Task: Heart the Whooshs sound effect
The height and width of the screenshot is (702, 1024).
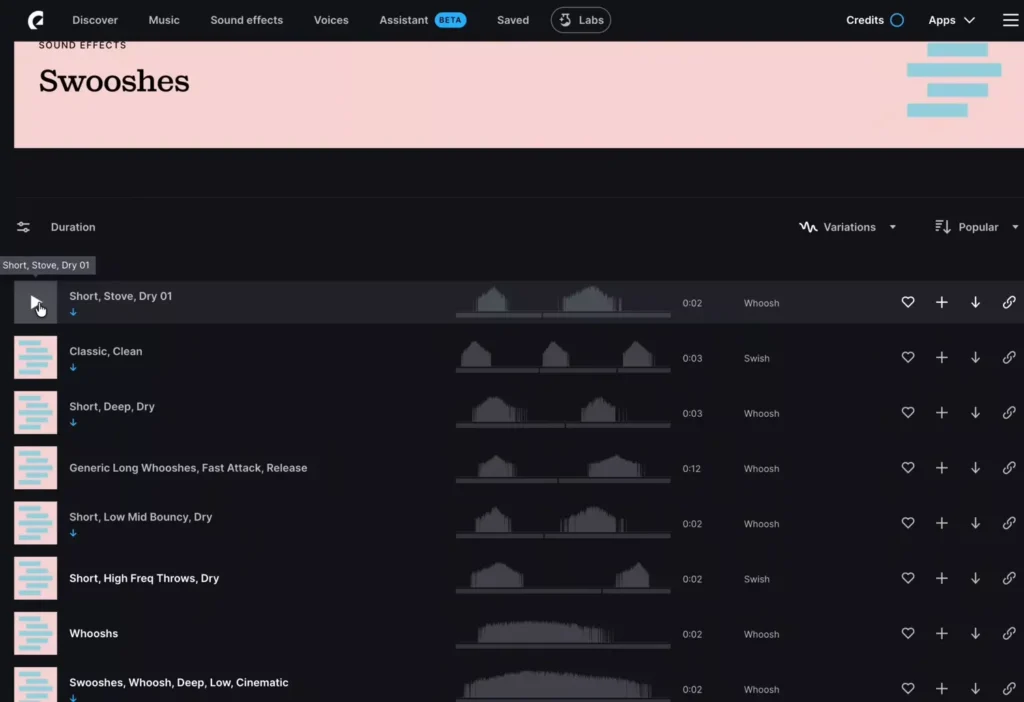Action: coord(908,634)
